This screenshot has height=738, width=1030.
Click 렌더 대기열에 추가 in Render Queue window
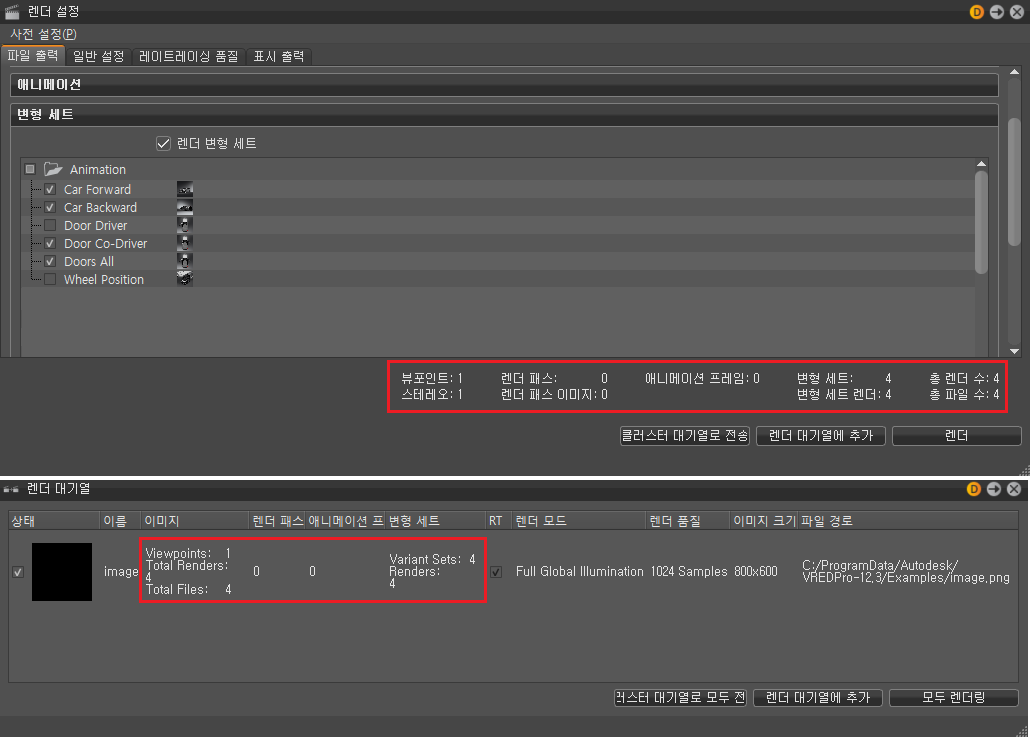click(x=818, y=697)
